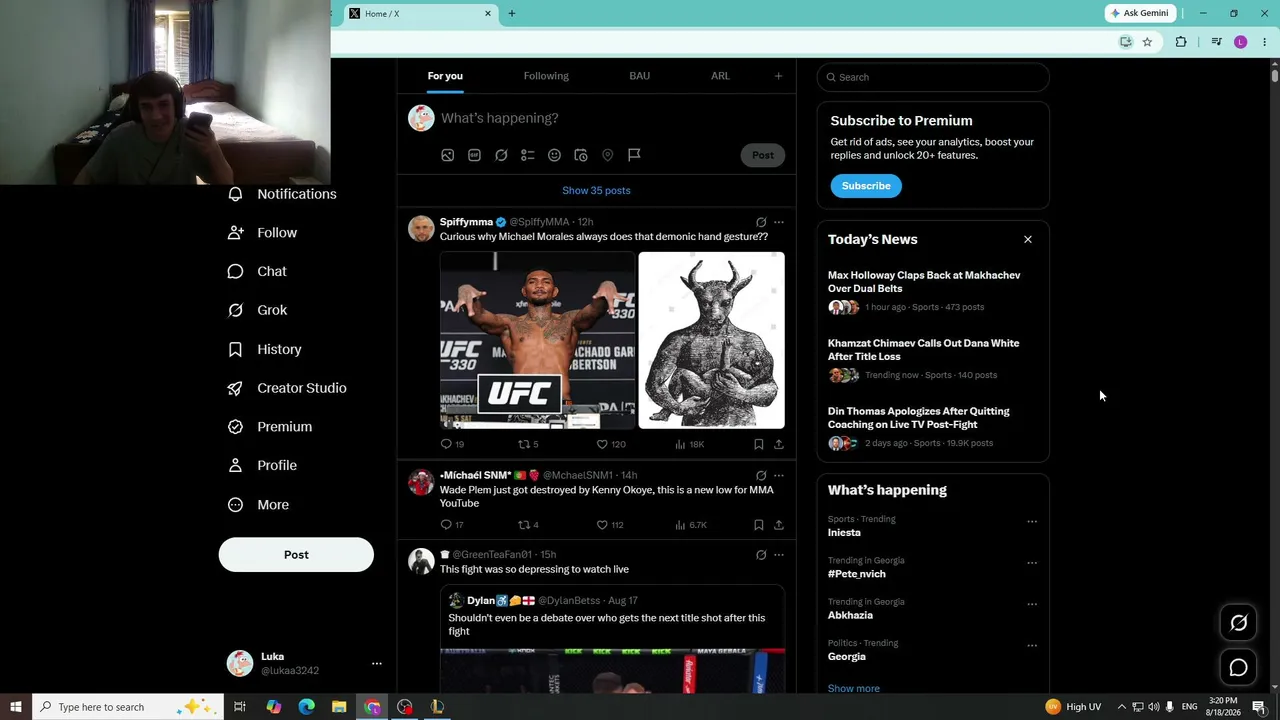
Task: Go to Creator Studio in sidebar
Action: click(x=287, y=388)
